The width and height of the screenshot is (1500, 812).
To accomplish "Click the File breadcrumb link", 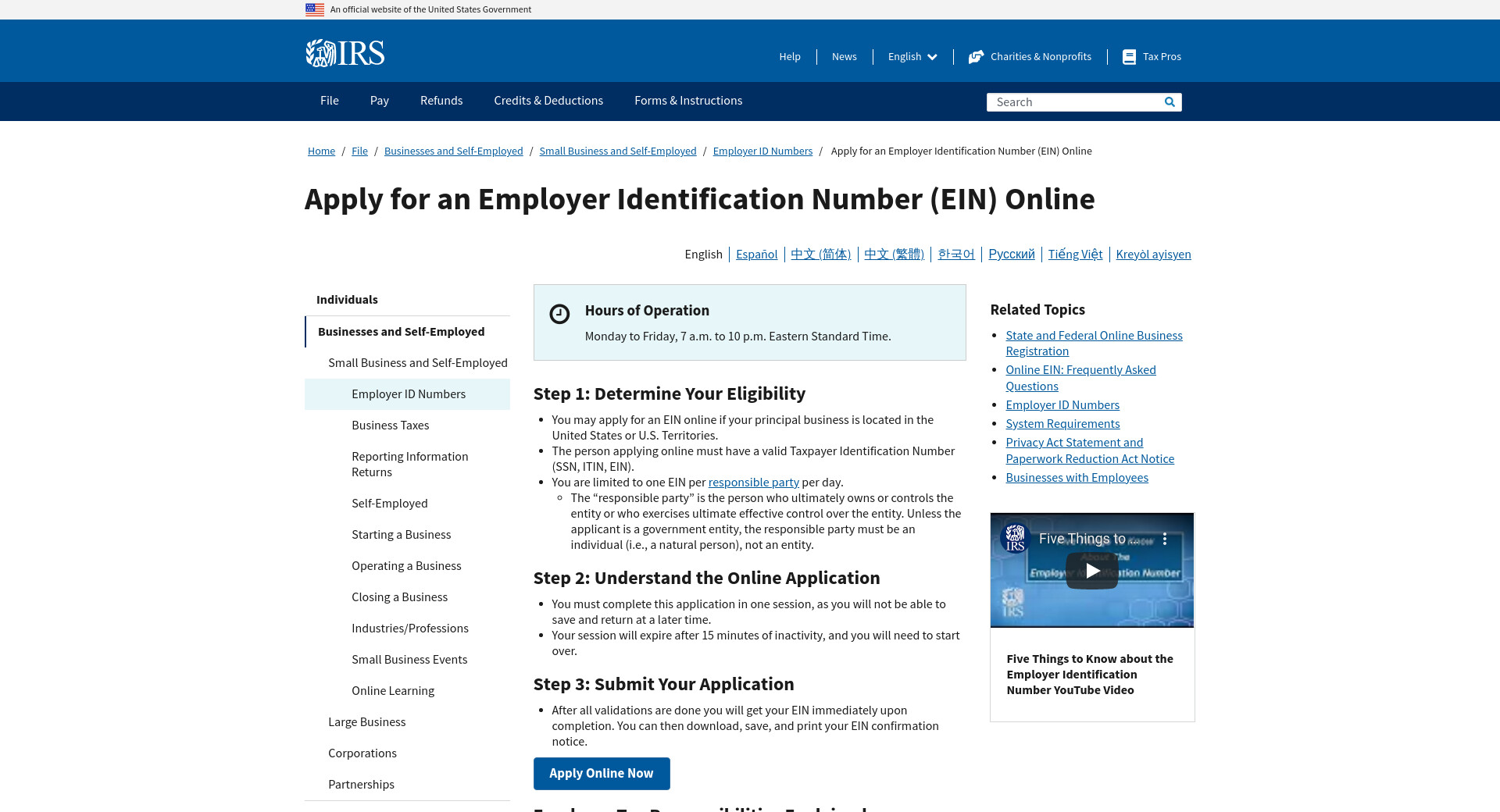I will tap(359, 151).
